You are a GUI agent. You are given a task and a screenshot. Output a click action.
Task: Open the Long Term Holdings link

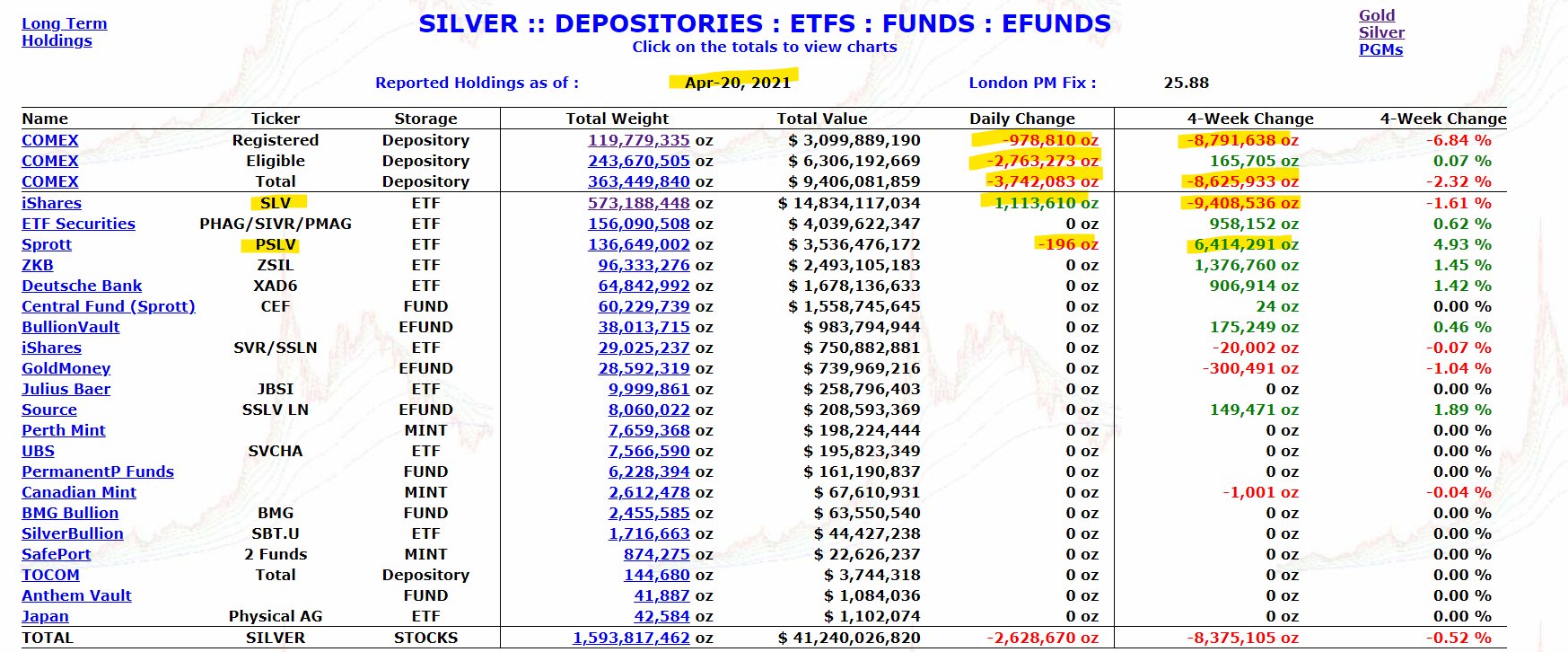click(x=64, y=31)
